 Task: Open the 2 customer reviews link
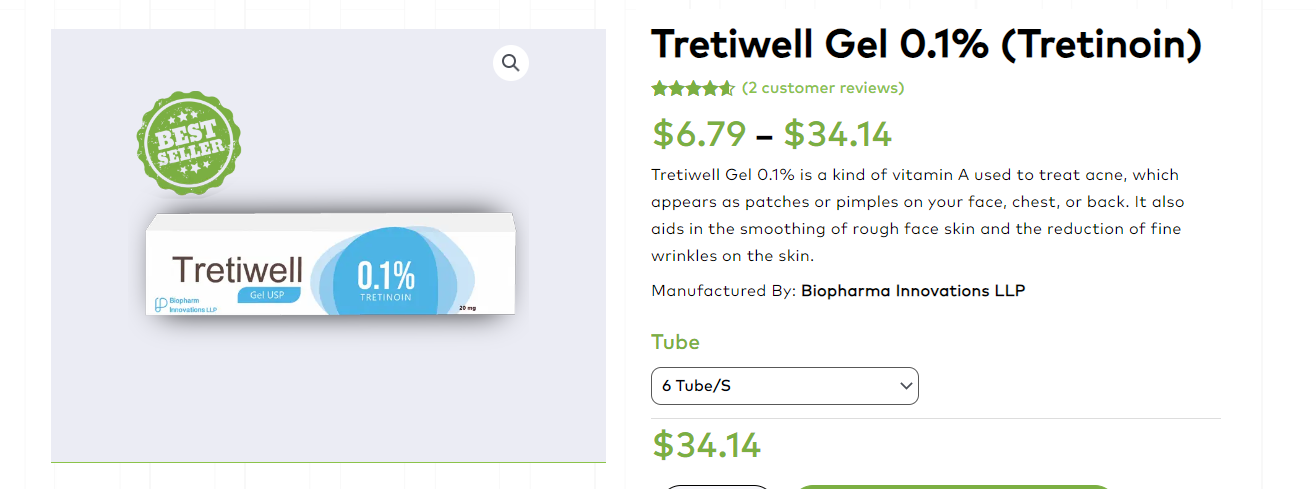pyautogui.click(x=822, y=88)
